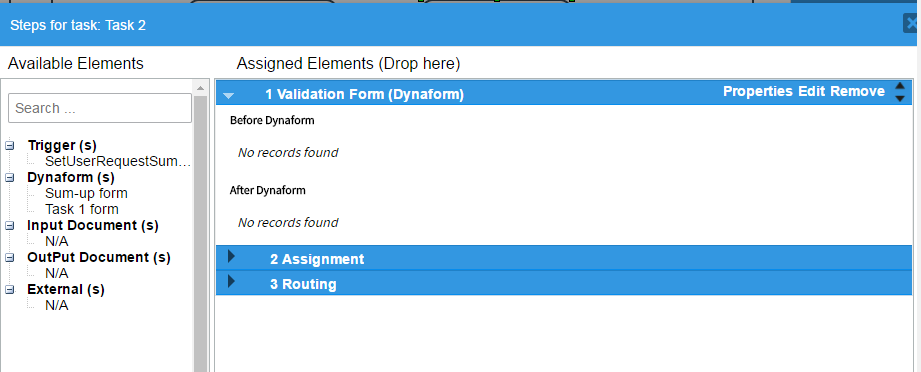Move Validation Form step down arrow
Screen dimensions: 921x372
tap(899, 98)
